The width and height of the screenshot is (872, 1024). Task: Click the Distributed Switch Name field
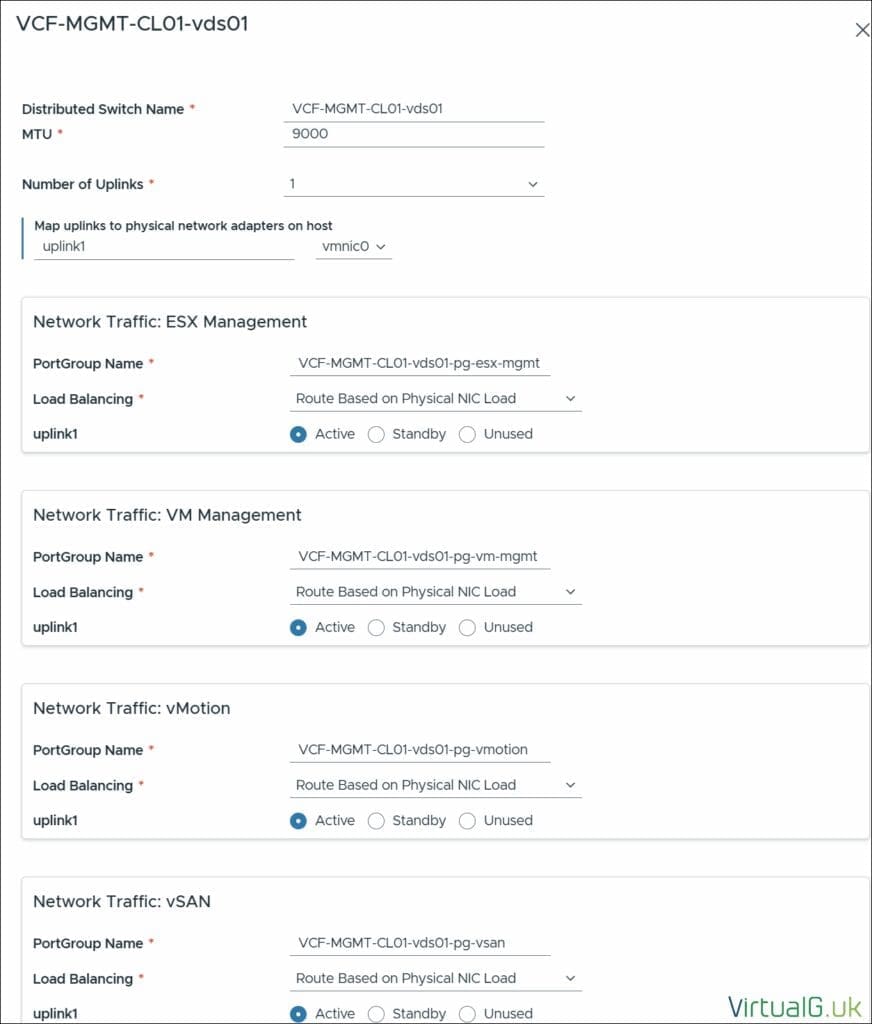pyautogui.click(x=414, y=109)
